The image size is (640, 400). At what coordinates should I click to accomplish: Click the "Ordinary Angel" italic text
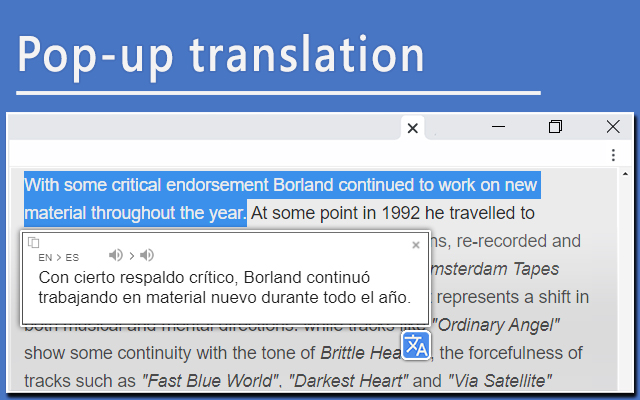click(x=496, y=325)
